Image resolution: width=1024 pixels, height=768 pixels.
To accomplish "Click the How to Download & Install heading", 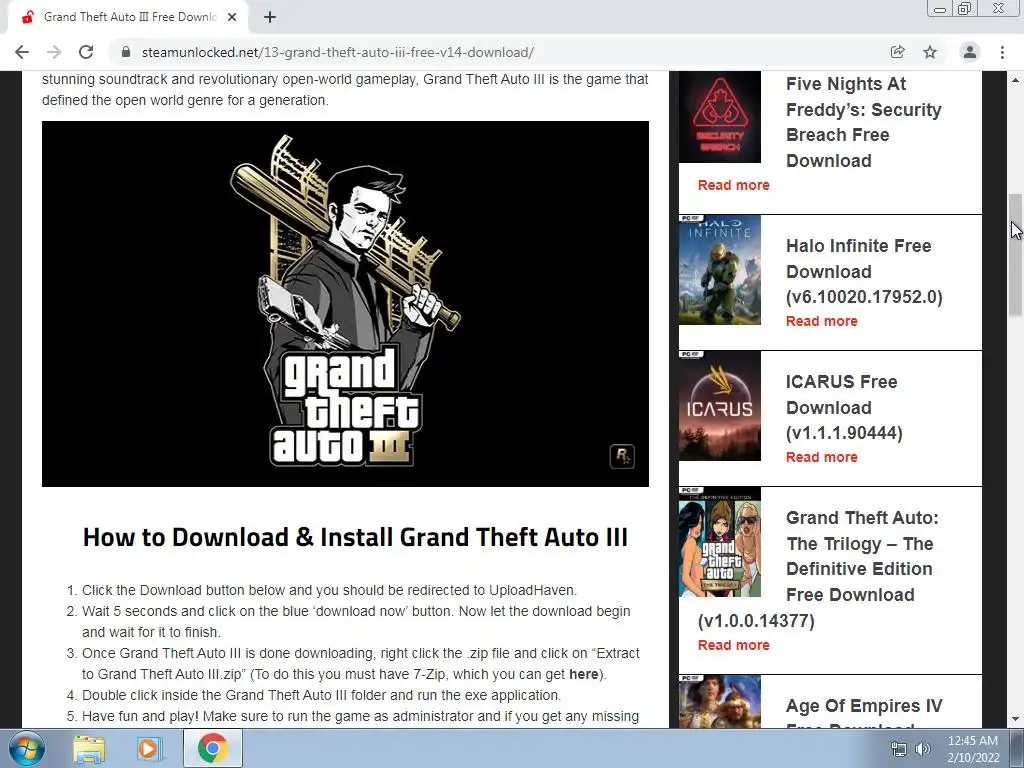I will click(355, 537).
